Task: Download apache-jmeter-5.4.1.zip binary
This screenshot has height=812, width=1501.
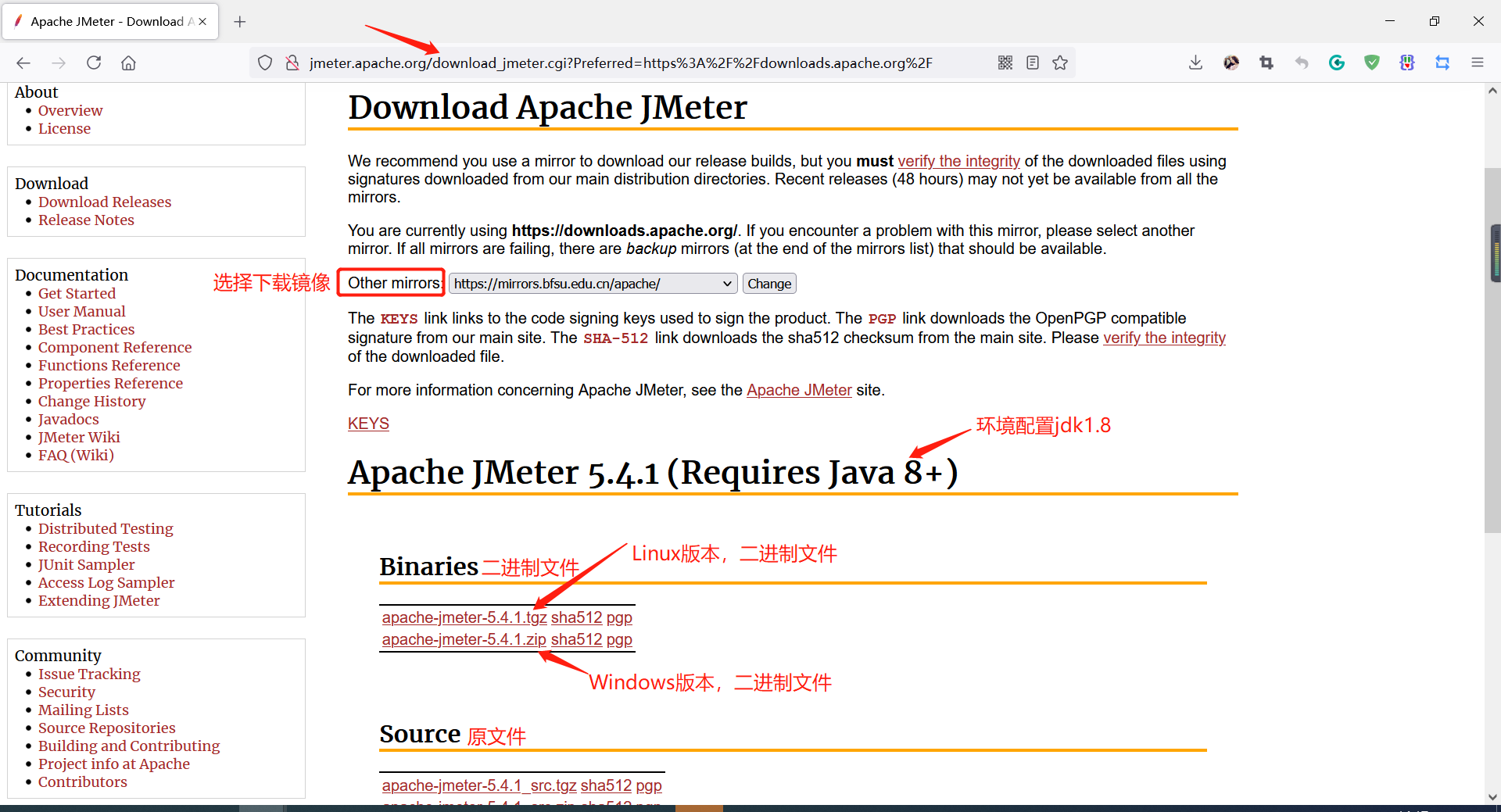Action: pyautogui.click(x=464, y=639)
